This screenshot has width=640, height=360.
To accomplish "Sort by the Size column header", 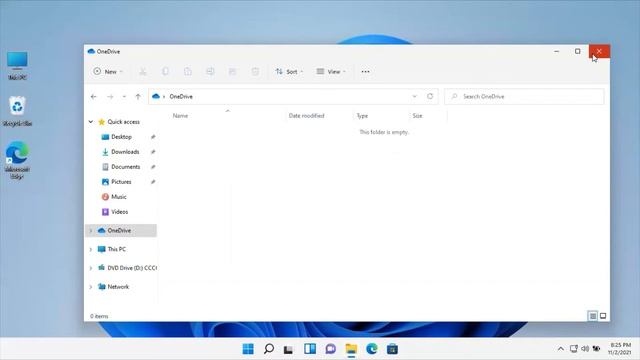I will [417, 116].
